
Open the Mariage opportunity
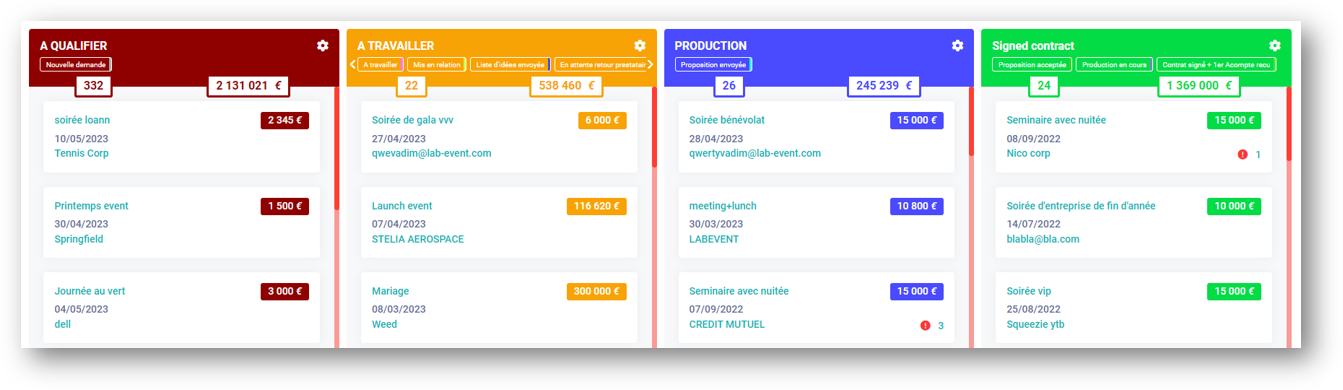[x=390, y=291]
